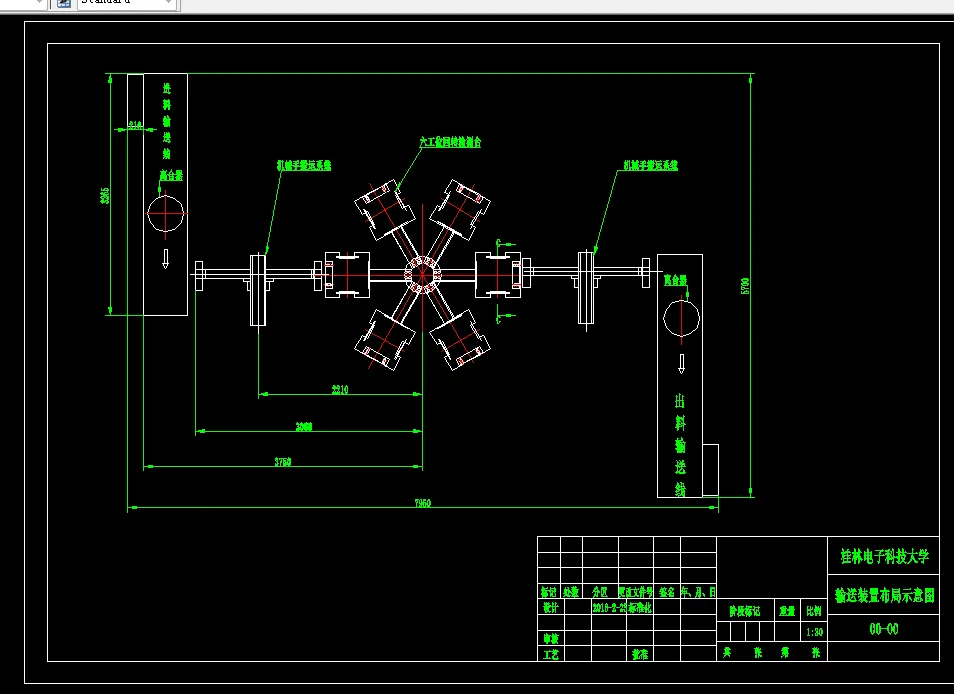The height and width of the screenshot is (694, 954).
Task: Click the left 机械手搬运系统 leader label
Action: tap(304, 165)
